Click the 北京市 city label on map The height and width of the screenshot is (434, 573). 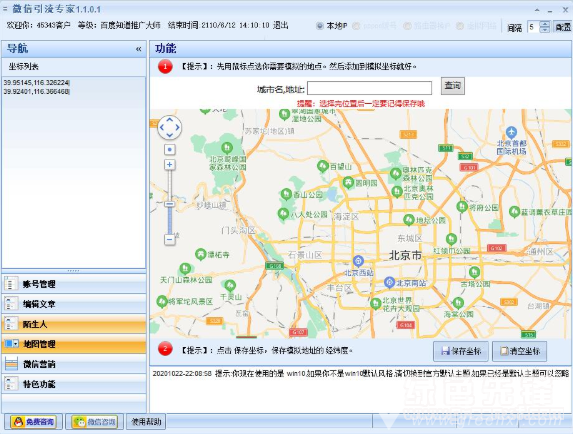point(405,255)
